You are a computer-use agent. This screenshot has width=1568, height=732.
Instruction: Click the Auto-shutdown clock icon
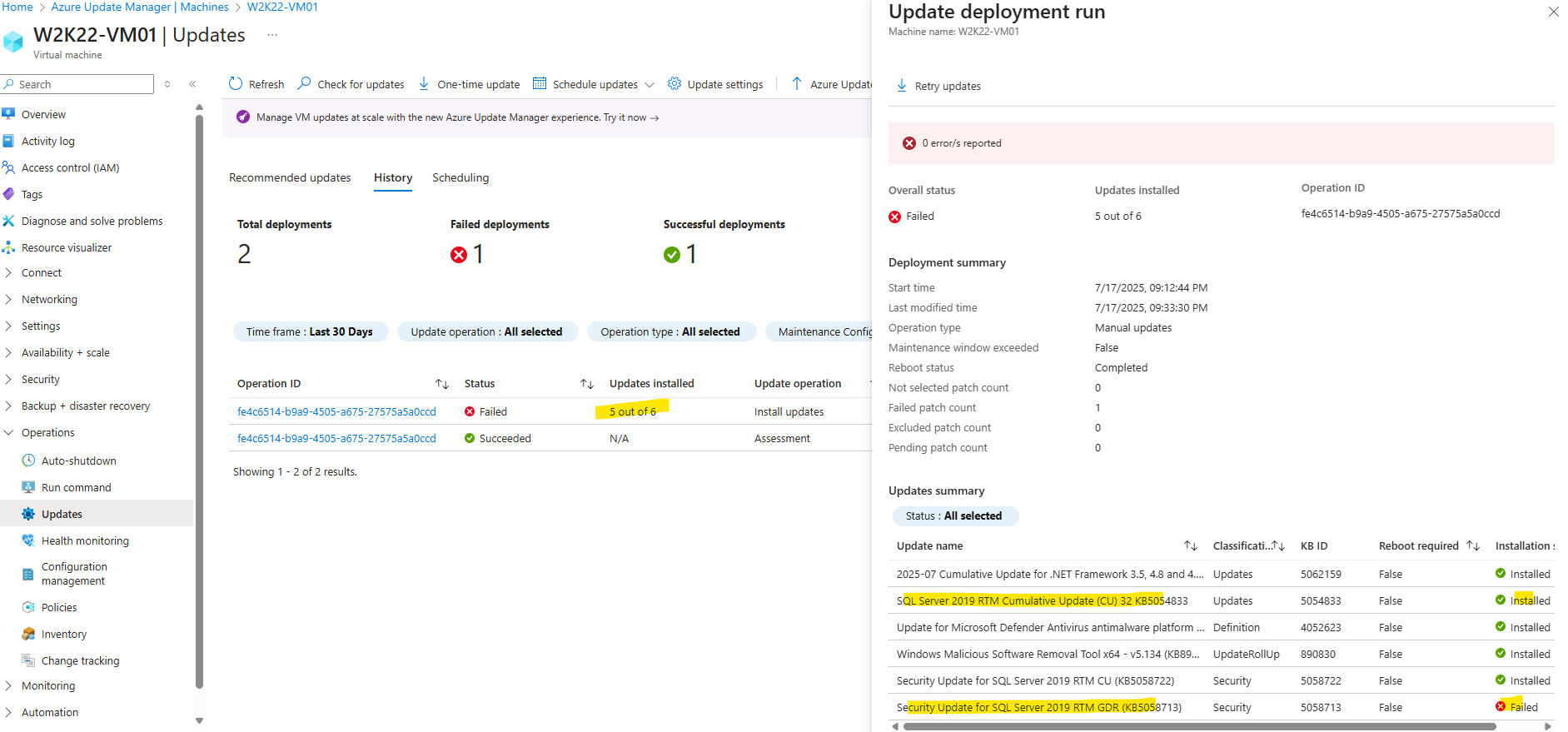(28, 461)
